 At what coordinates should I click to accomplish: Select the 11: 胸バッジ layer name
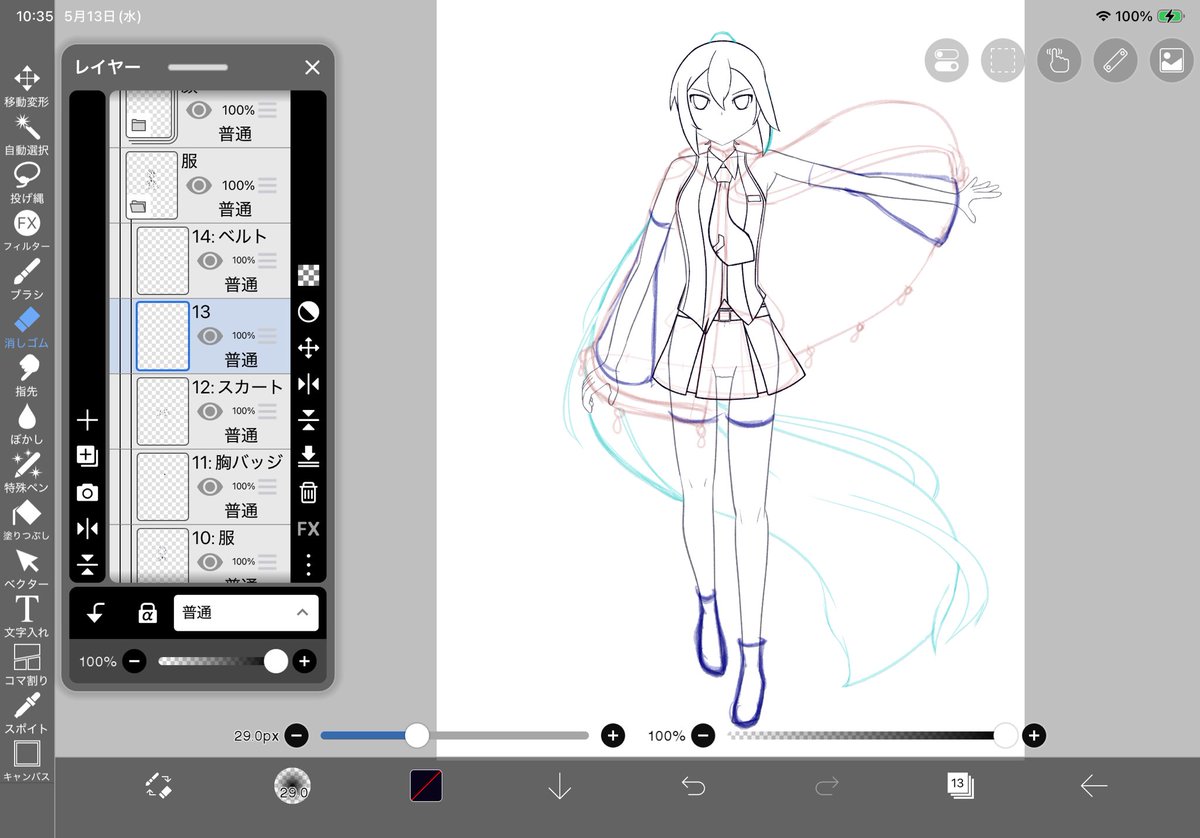tap(238, 462)
